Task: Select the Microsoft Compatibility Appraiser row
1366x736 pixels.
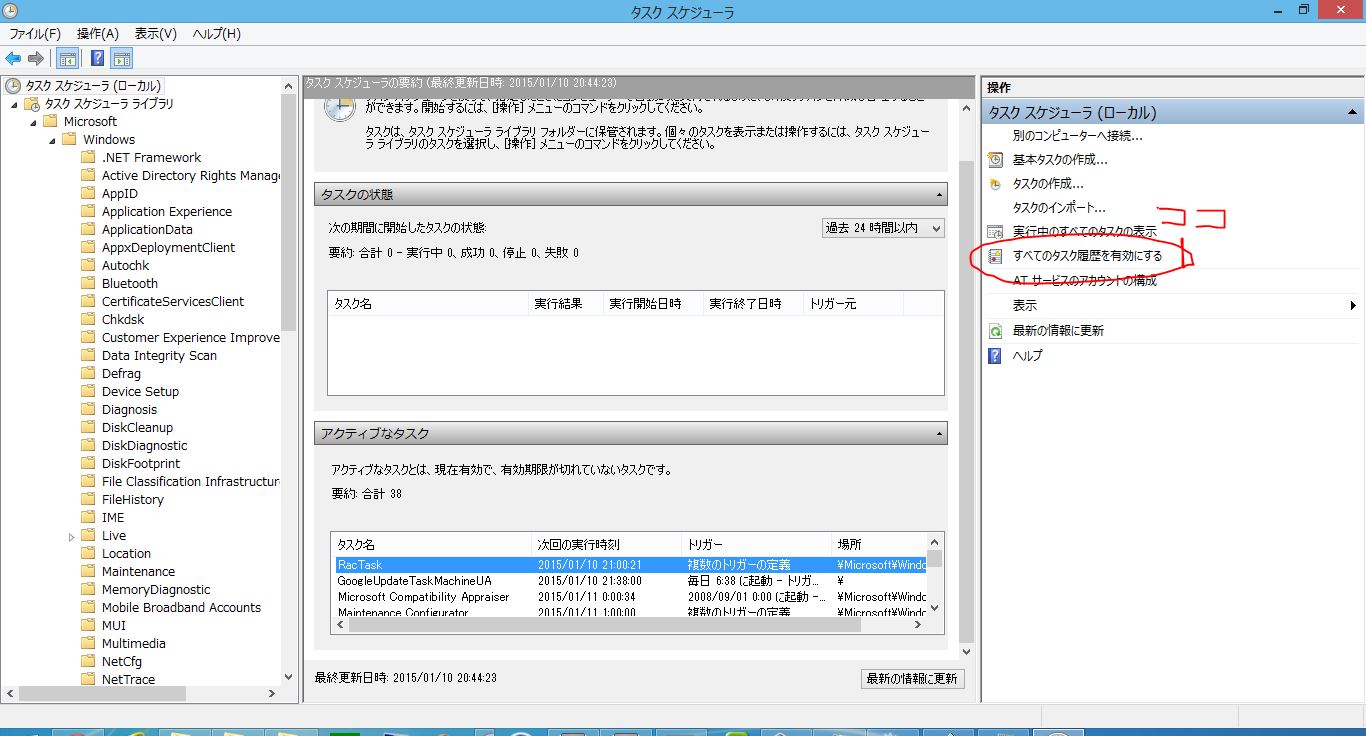Action: point(631,597)
